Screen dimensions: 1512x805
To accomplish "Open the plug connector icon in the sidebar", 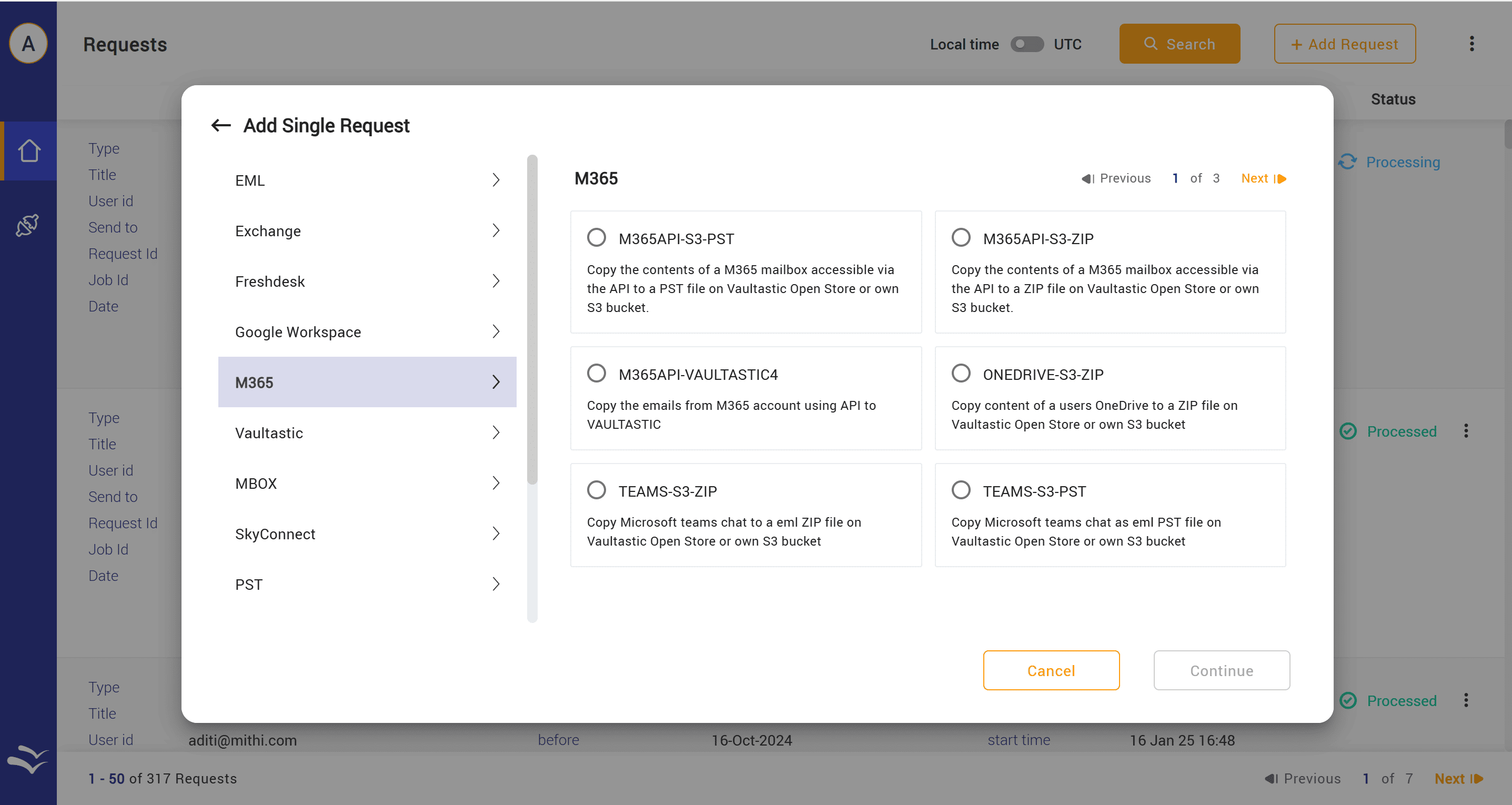I will [27, 226].
